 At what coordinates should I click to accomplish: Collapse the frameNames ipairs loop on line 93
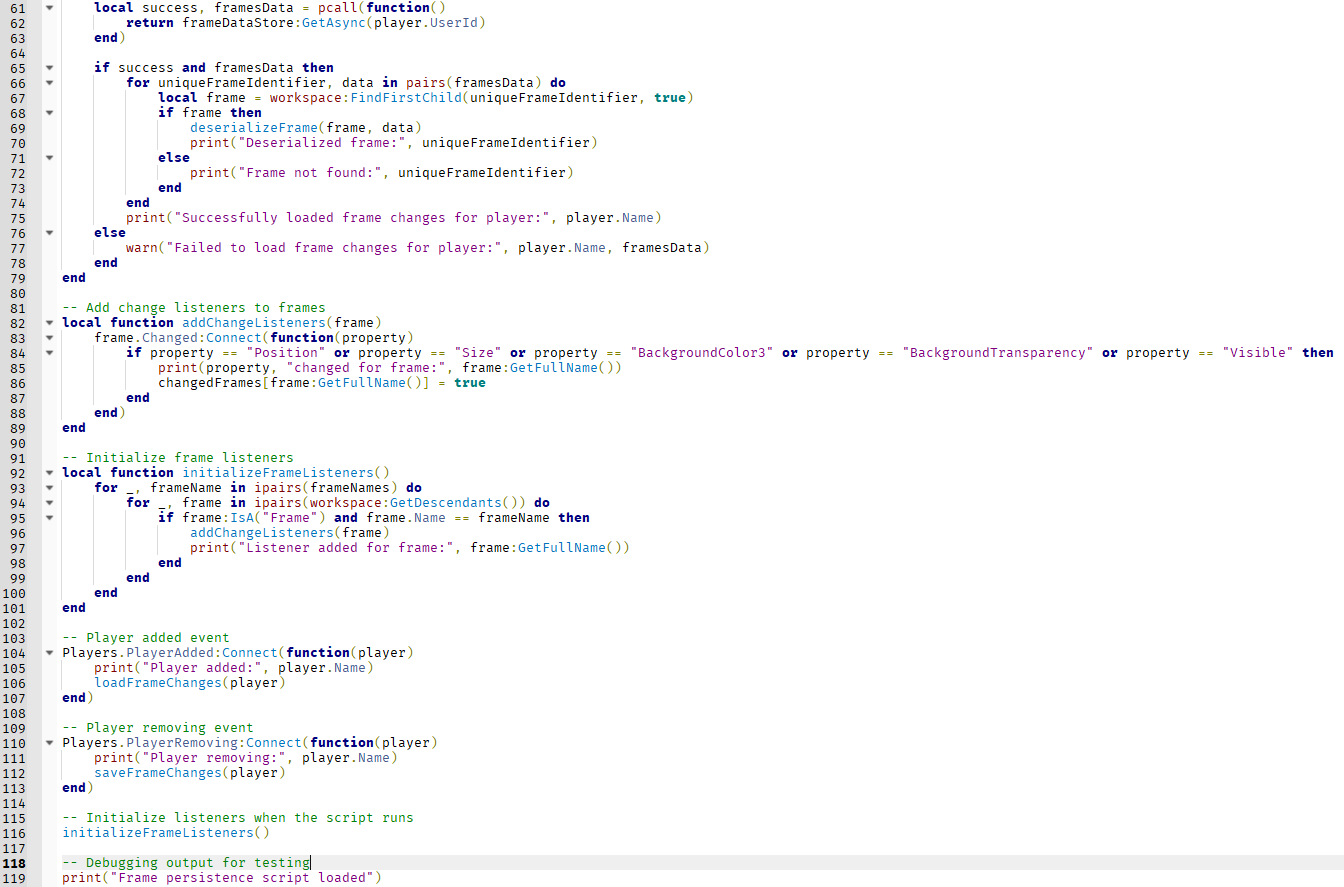point(49,488)
